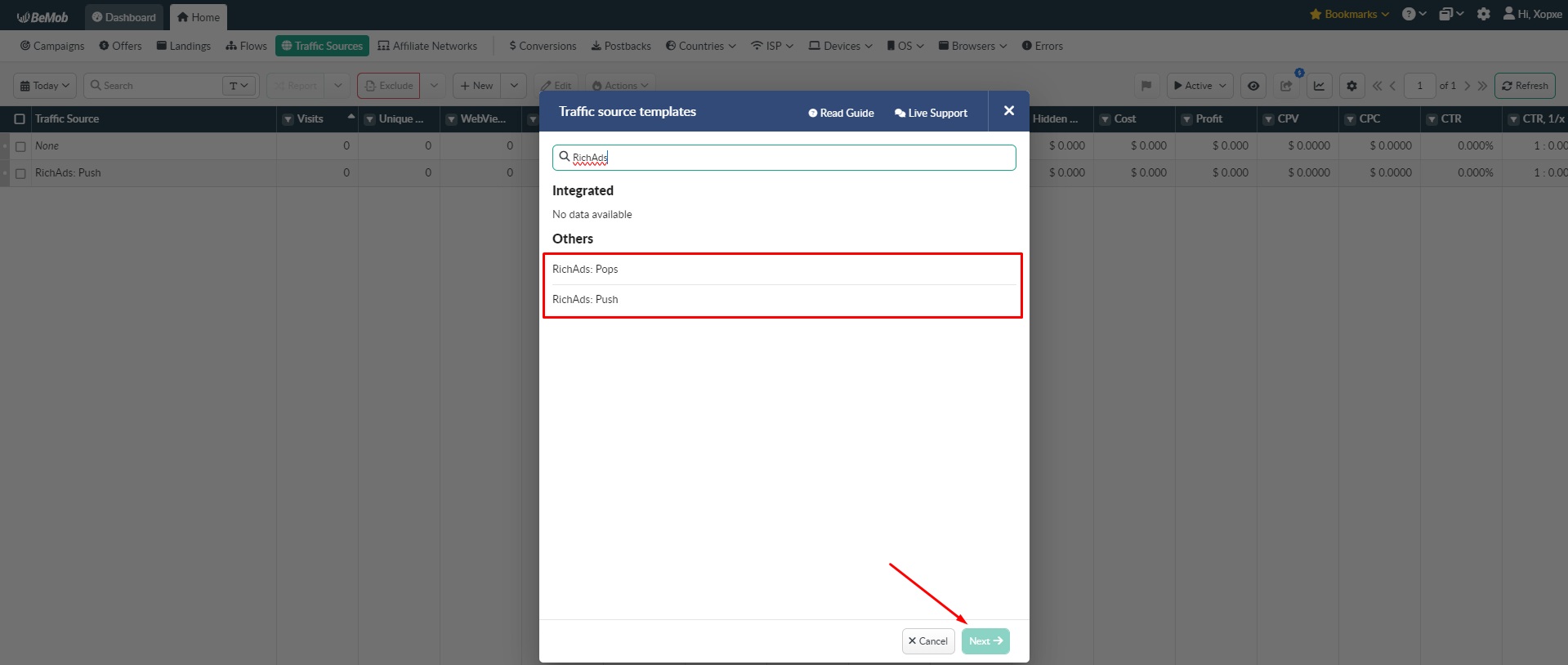Select the Traffic Sources tab
Viewport: 1568px width, 665px height.
pos(322,46)
